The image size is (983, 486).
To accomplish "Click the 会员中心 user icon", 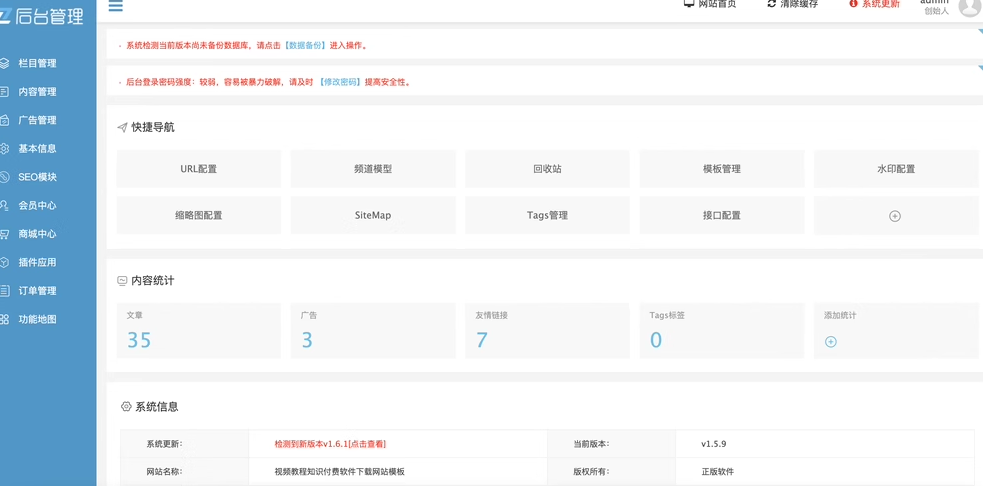I will tap(4, 205).
